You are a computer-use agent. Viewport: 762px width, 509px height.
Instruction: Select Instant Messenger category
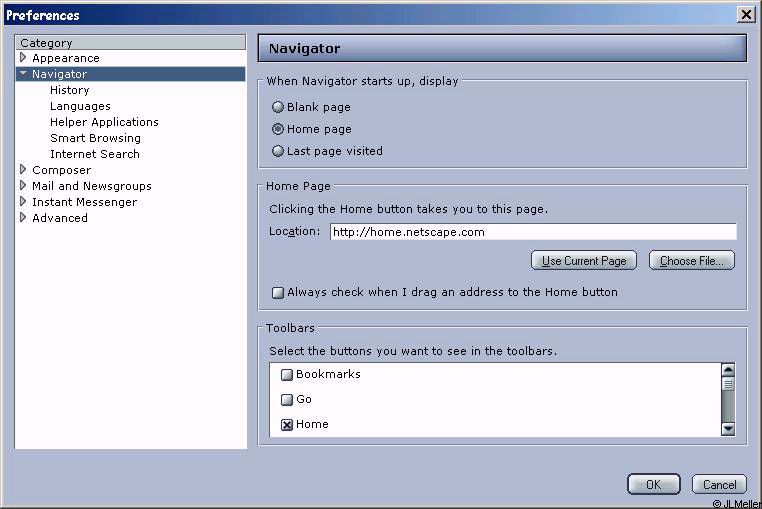(x=85, y=202)
